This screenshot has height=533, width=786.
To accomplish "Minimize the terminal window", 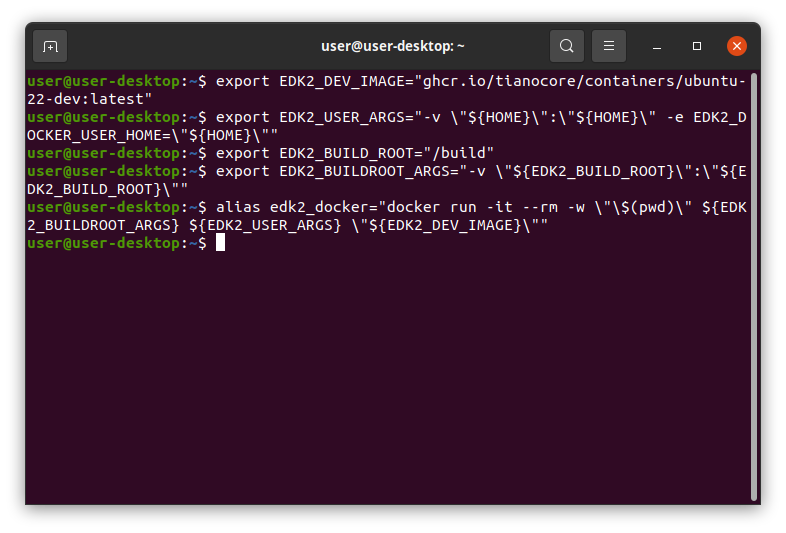I will [657, 46].
